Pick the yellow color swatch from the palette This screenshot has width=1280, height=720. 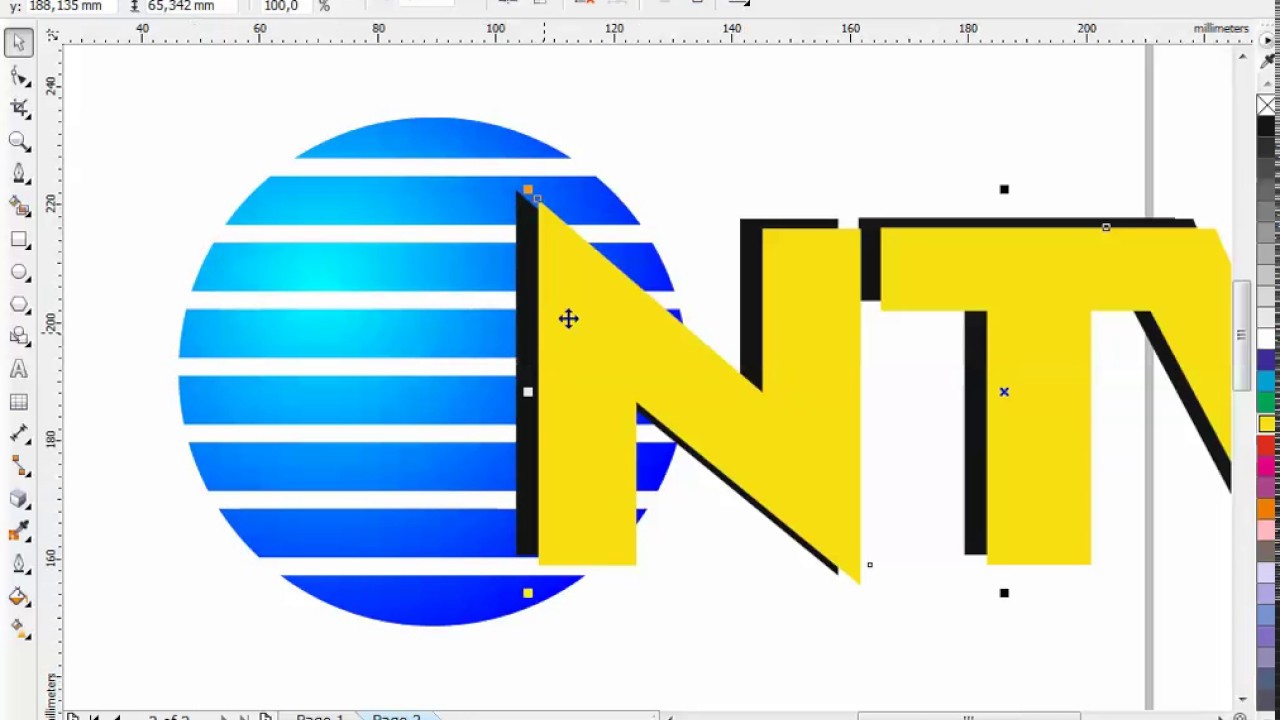point(1266,423)
